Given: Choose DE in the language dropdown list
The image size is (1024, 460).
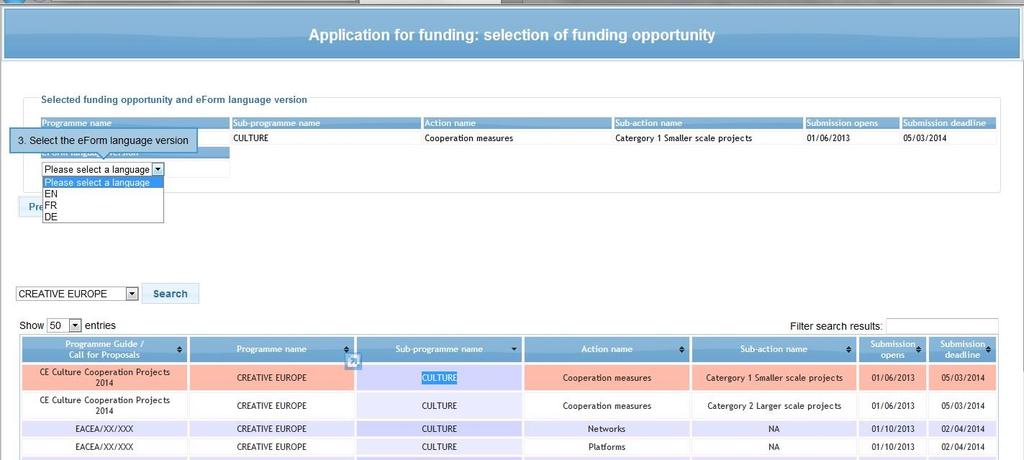Looking at the screenshot, I should [103, 217].
